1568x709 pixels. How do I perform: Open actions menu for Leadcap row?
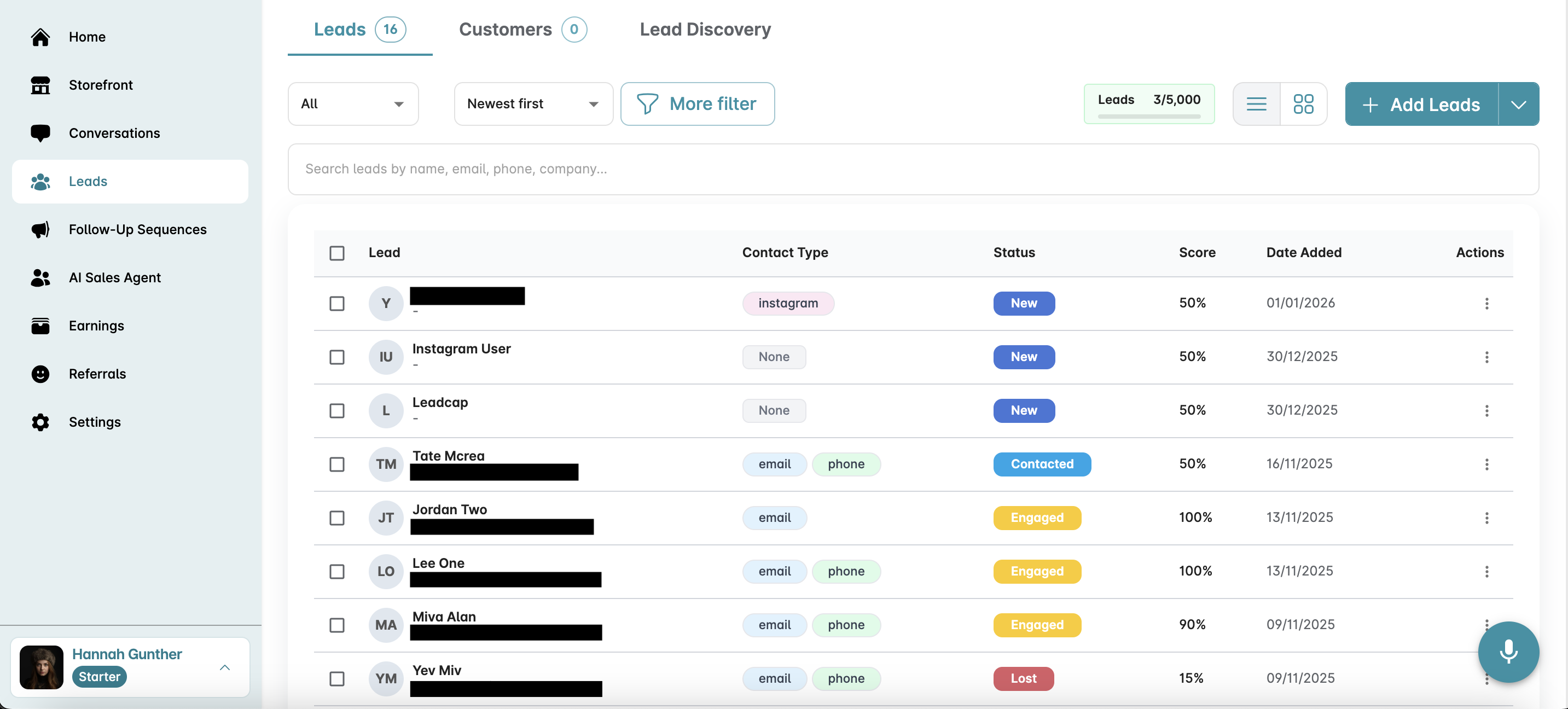[x=1486, y=411]
